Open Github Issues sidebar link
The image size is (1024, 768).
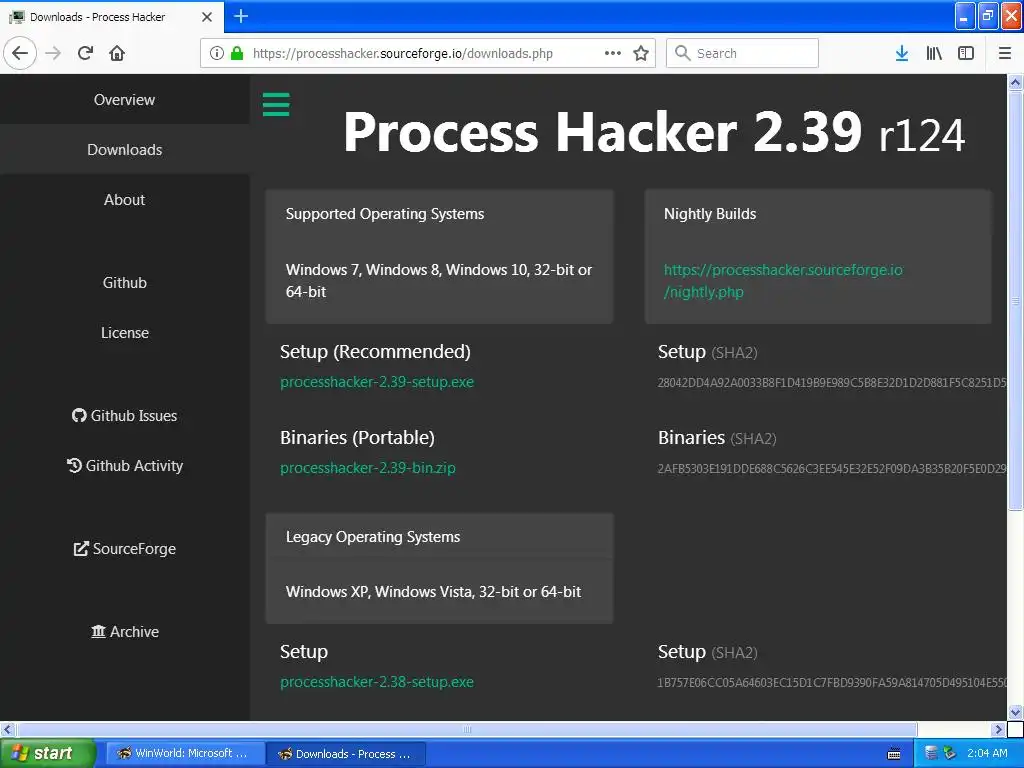pos(124,416)
